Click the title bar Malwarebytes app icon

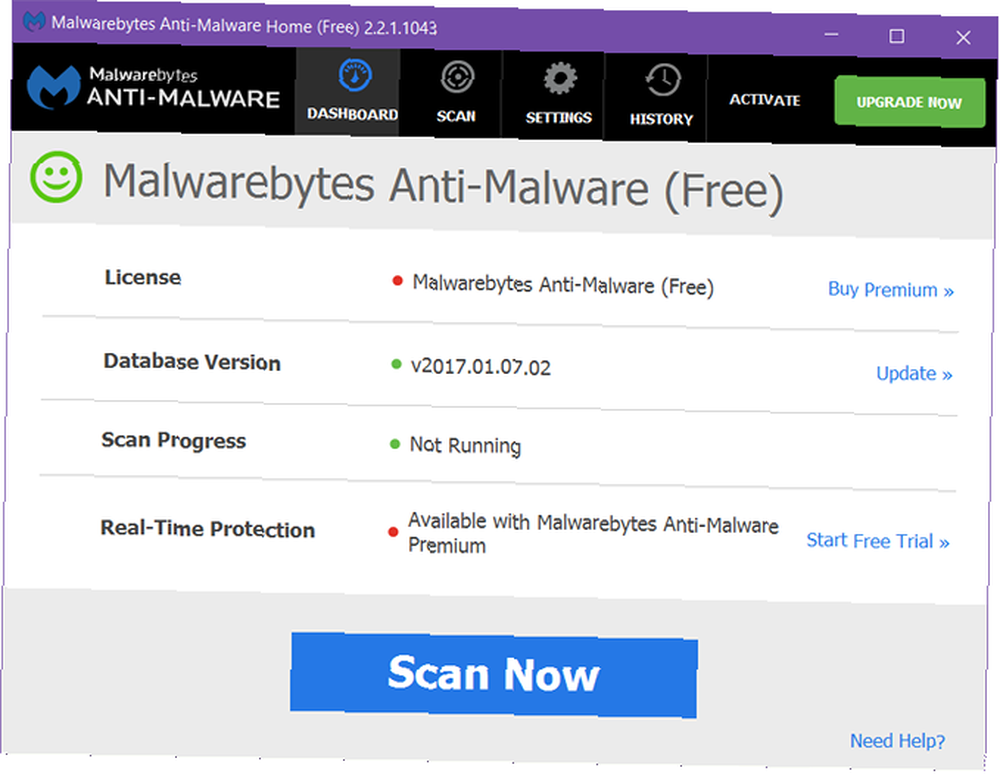point(33,21)
